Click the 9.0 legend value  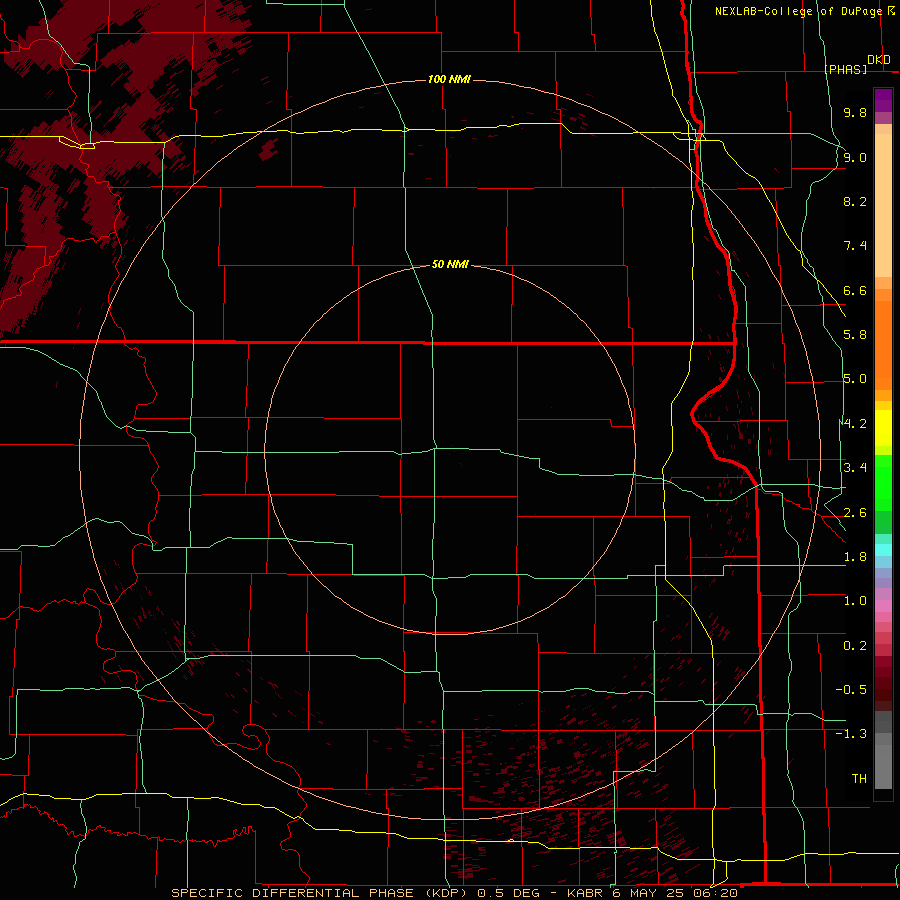point(855,157)
